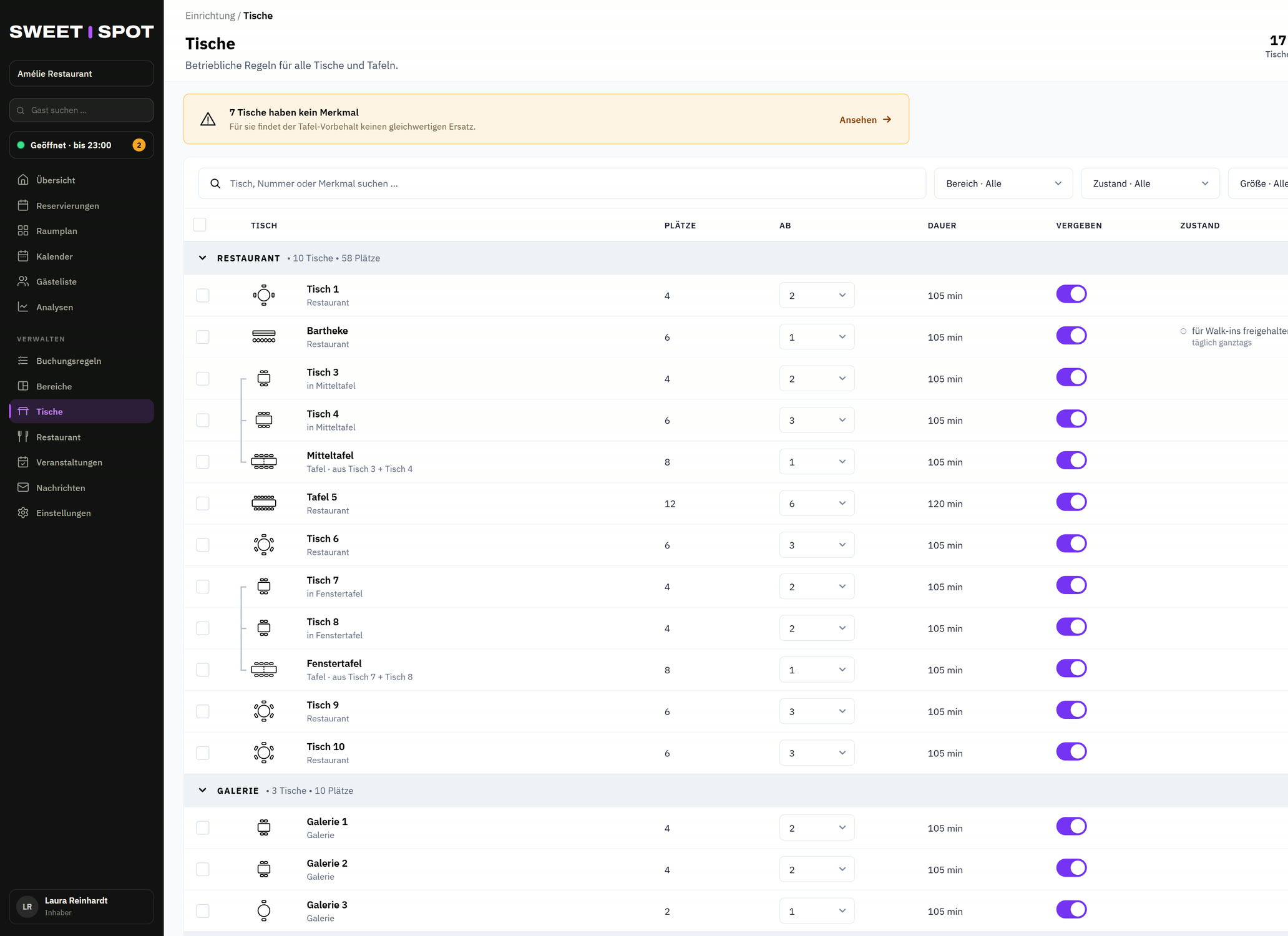
Task: Click the combined table icon of Mitteltafel
Action: click(x=264, y=462)
